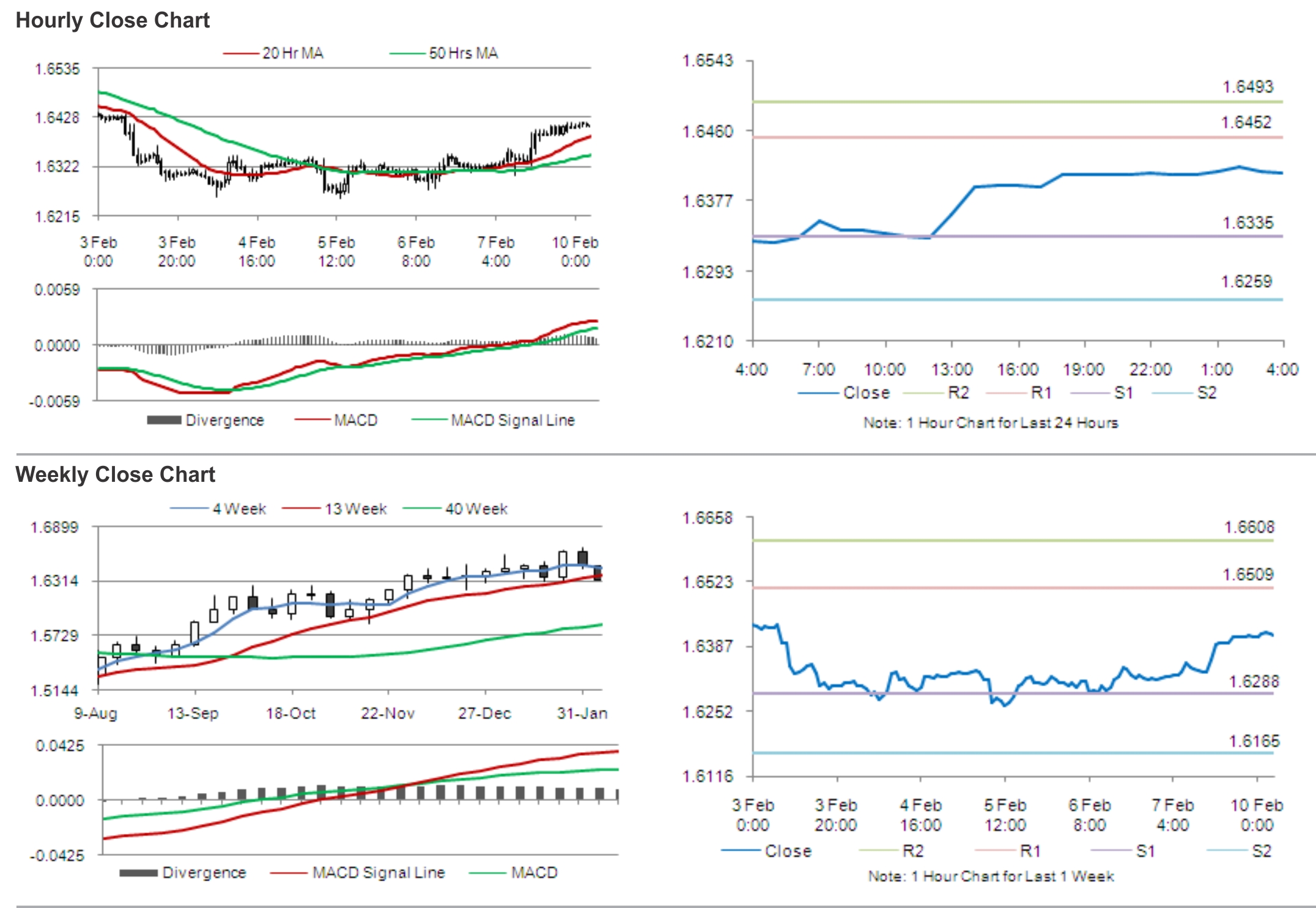
Task: Select the '20 Hr MA' legend label
Action: (x=293, y=53)
